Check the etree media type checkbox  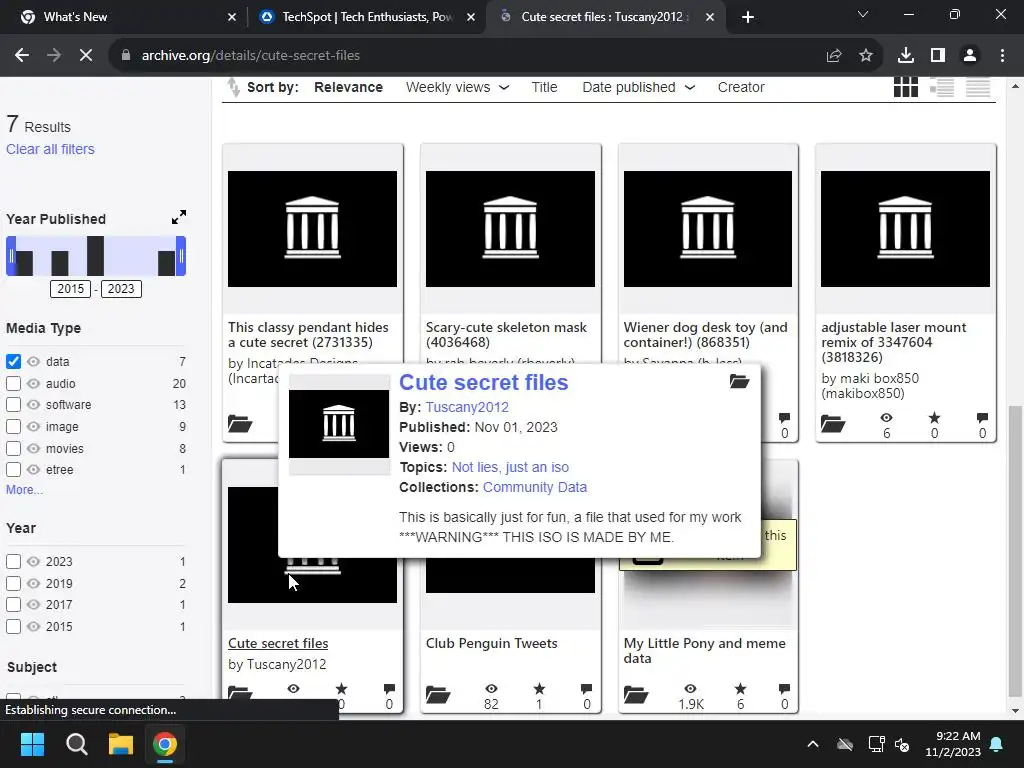14,470
